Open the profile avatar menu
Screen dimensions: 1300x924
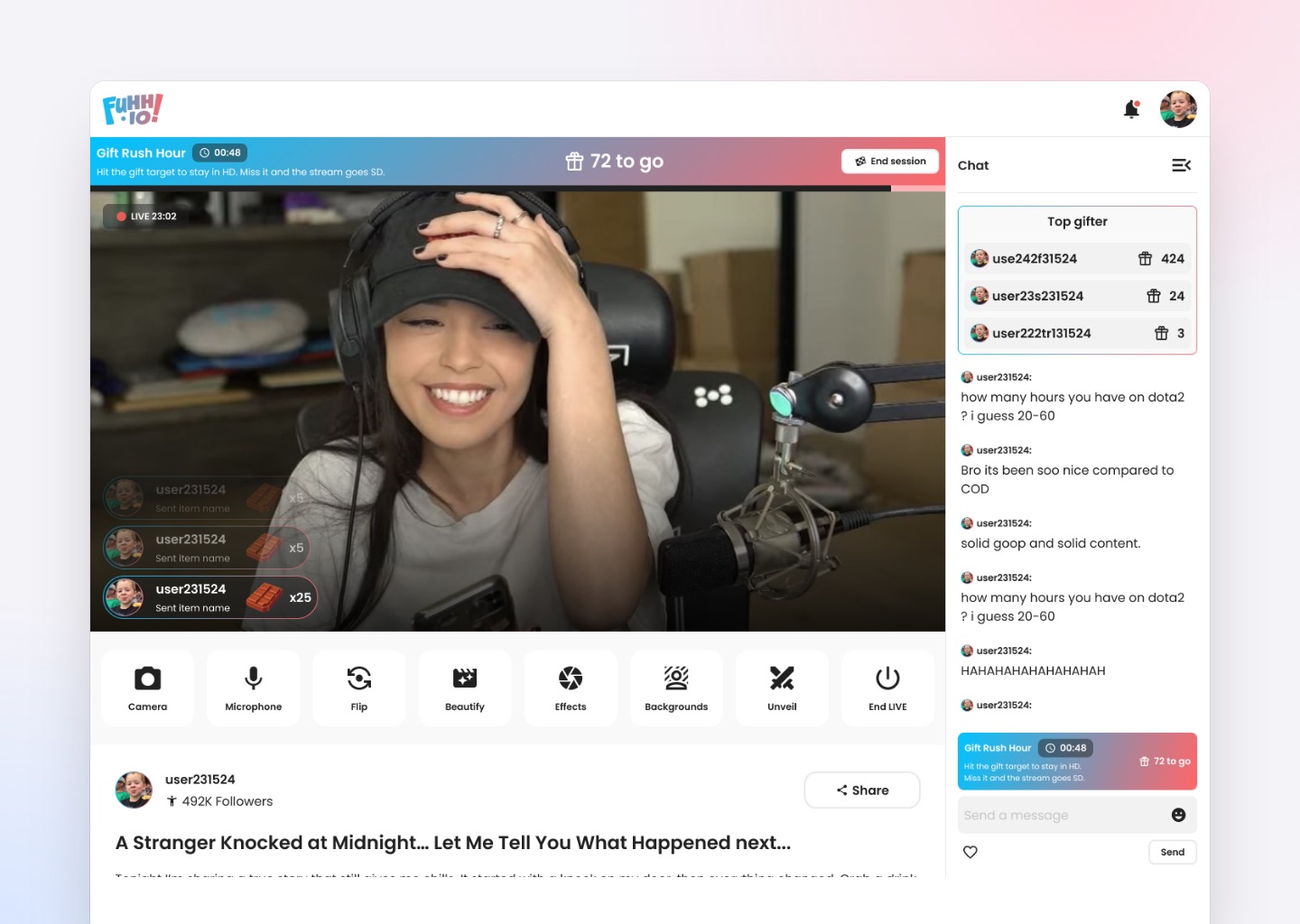tap(1178, 109)
